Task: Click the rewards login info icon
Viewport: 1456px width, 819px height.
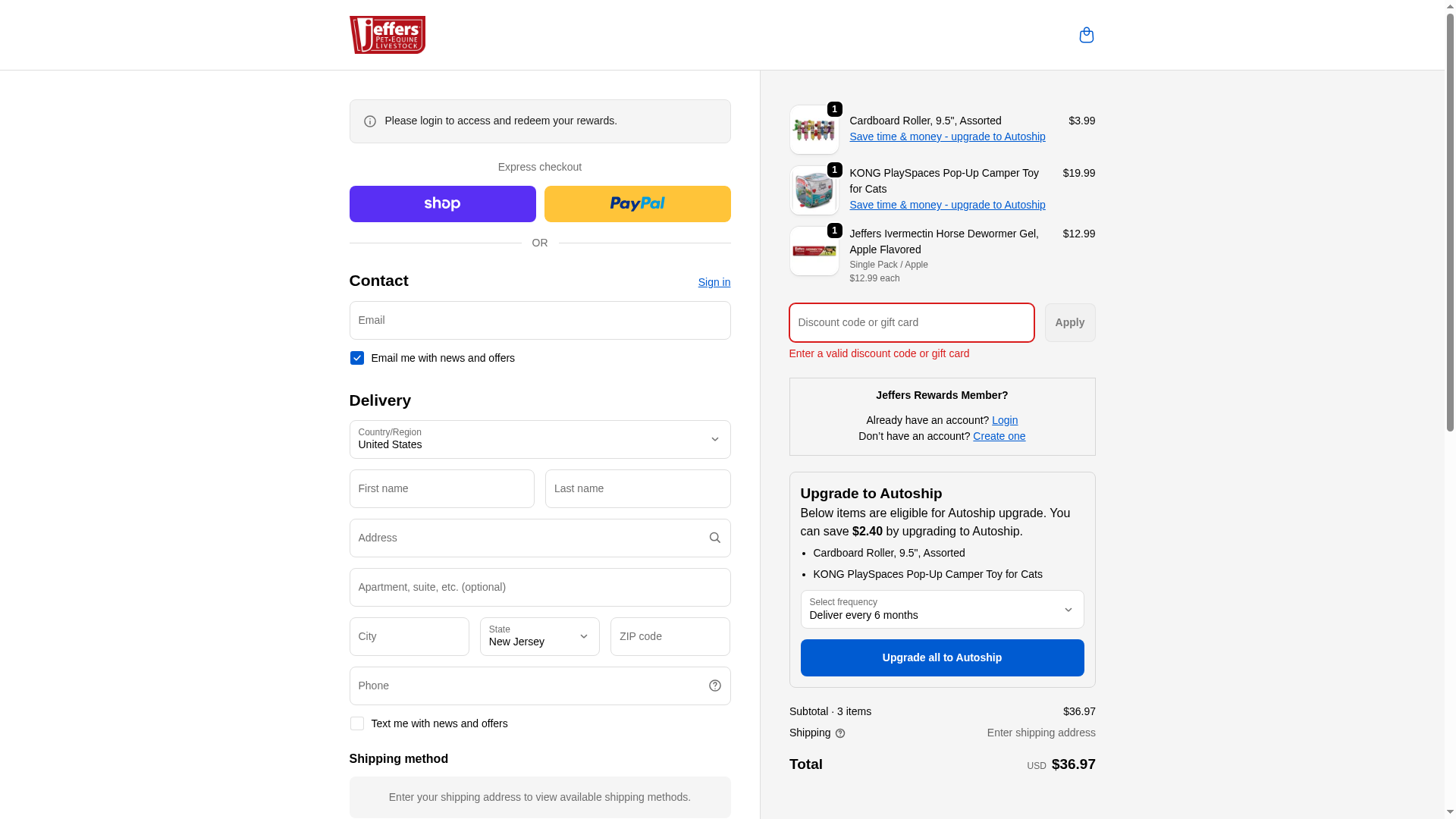Action: point(369,121)
